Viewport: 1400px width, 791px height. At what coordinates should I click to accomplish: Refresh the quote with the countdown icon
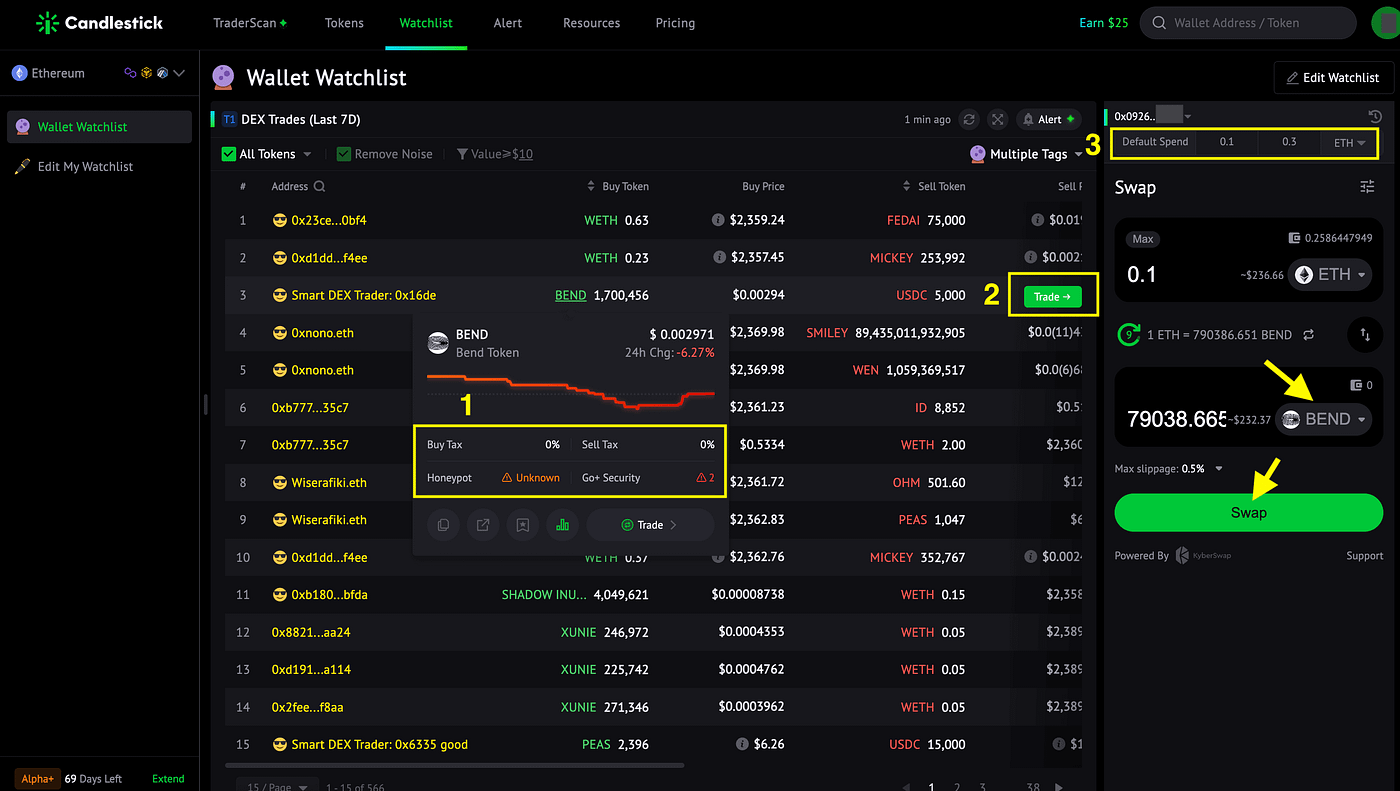pyautogui.click(x=1130, y=335)
